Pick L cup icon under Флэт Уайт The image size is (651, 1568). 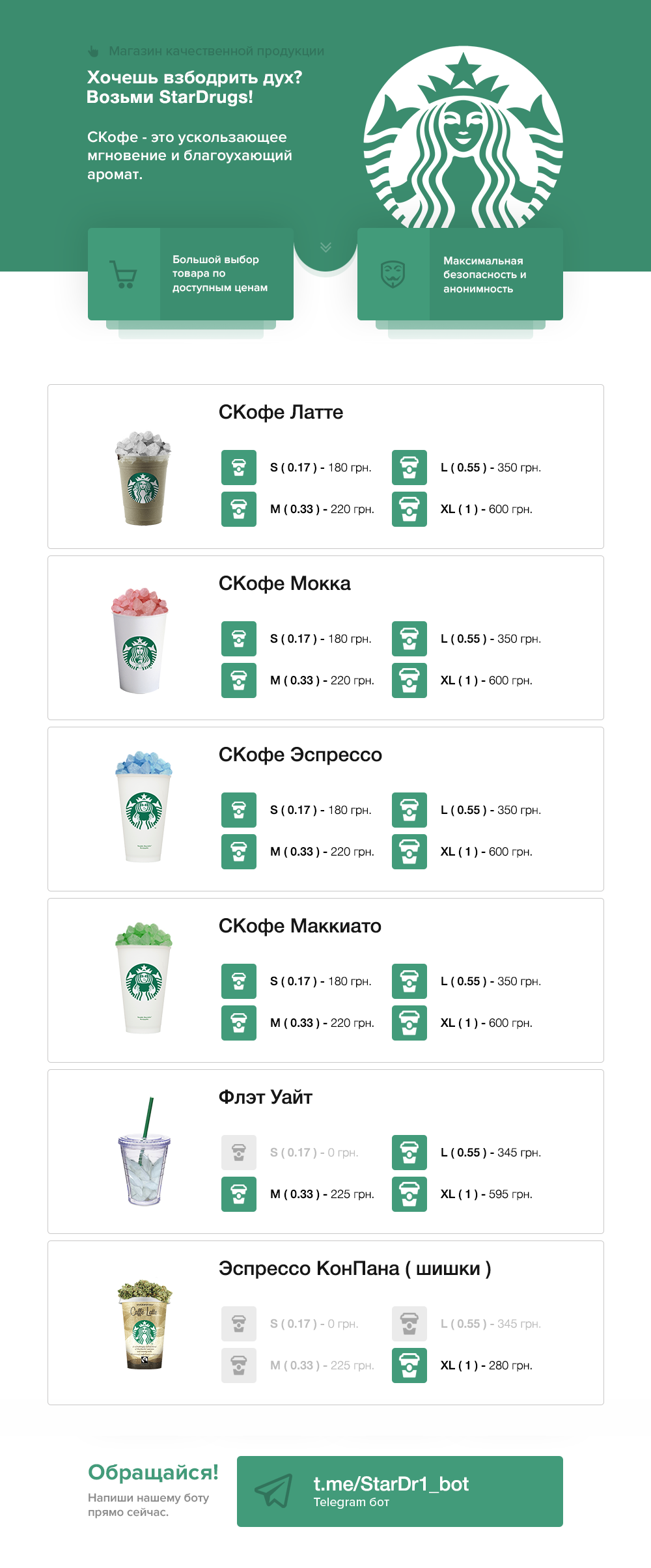(409, 1153)
